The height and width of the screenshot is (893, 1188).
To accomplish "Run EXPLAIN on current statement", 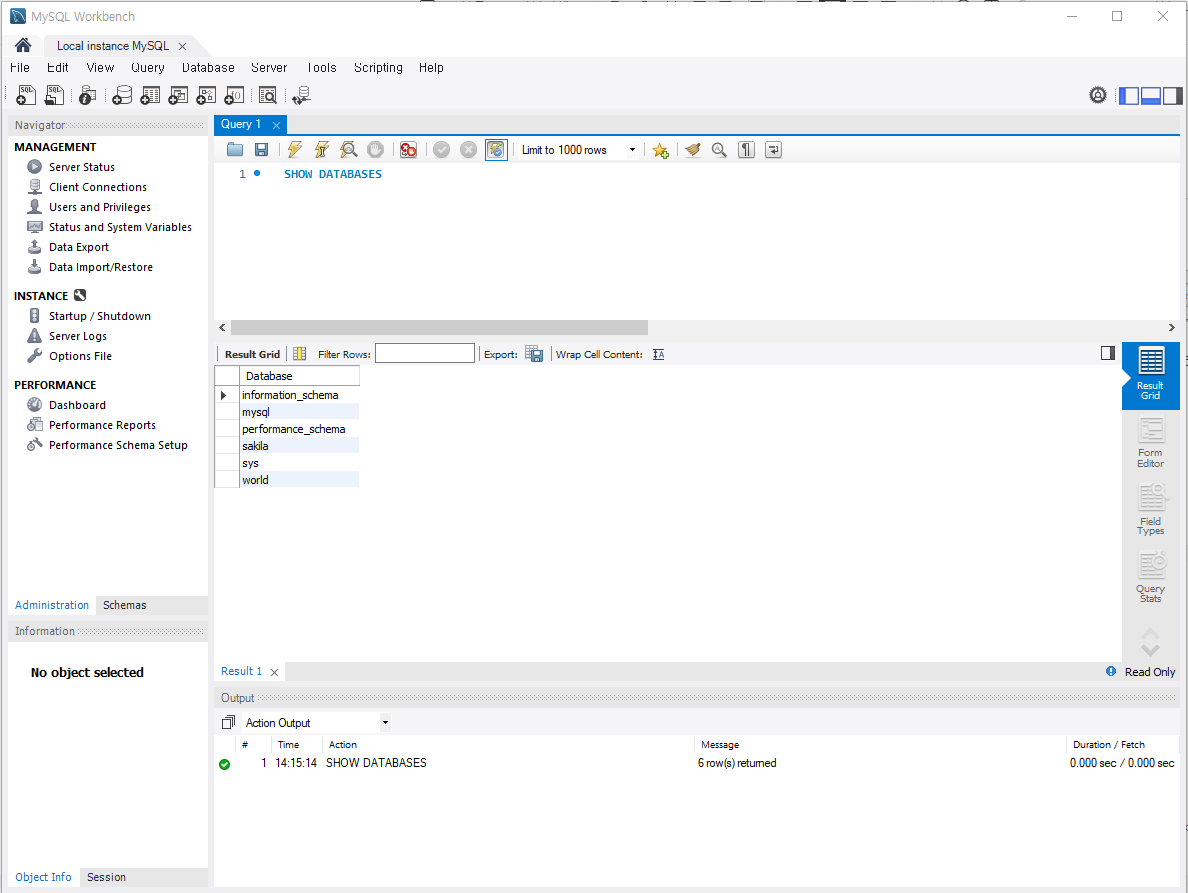I will (x=349, y=150).
